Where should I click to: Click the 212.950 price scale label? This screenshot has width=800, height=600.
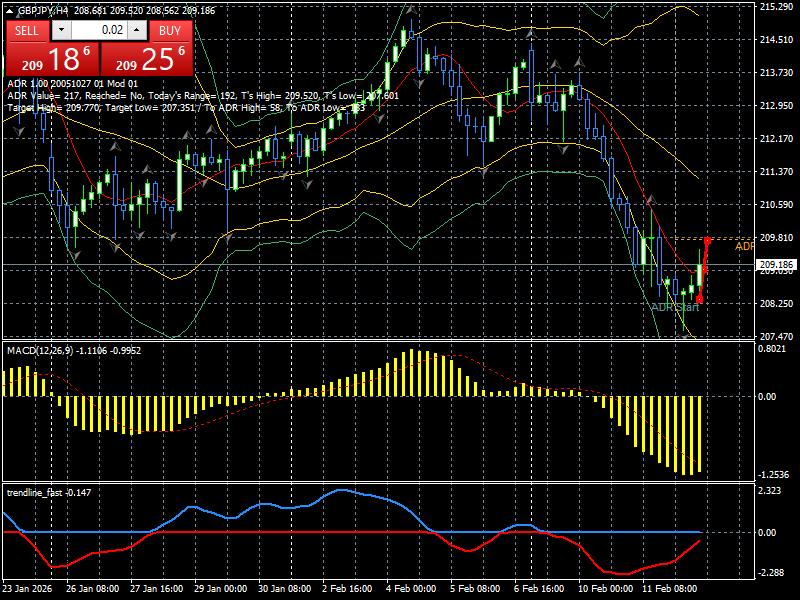(x=776, y=106)
